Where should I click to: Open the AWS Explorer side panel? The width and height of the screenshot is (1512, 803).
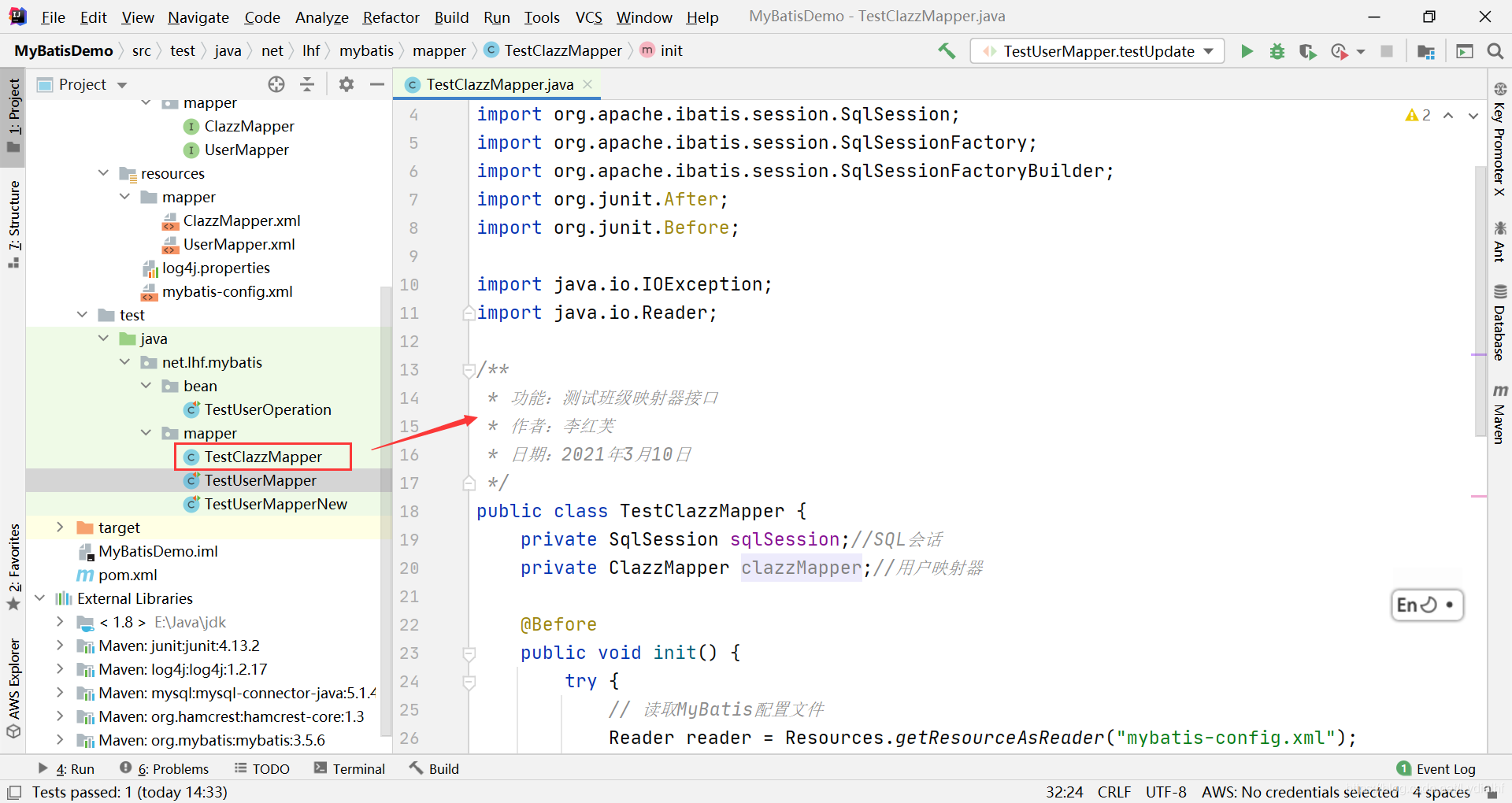point(13,687)
